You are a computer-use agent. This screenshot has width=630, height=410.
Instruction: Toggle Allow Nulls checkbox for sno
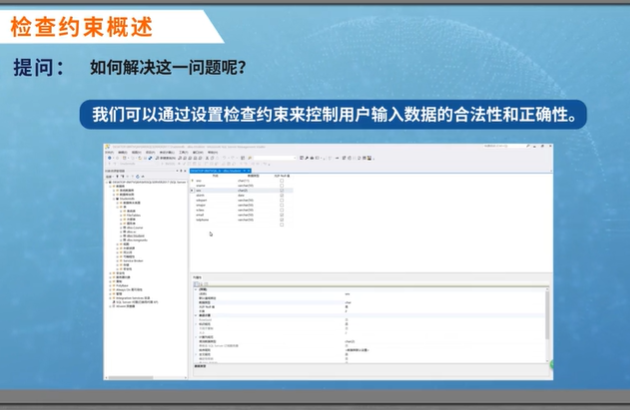282,181
